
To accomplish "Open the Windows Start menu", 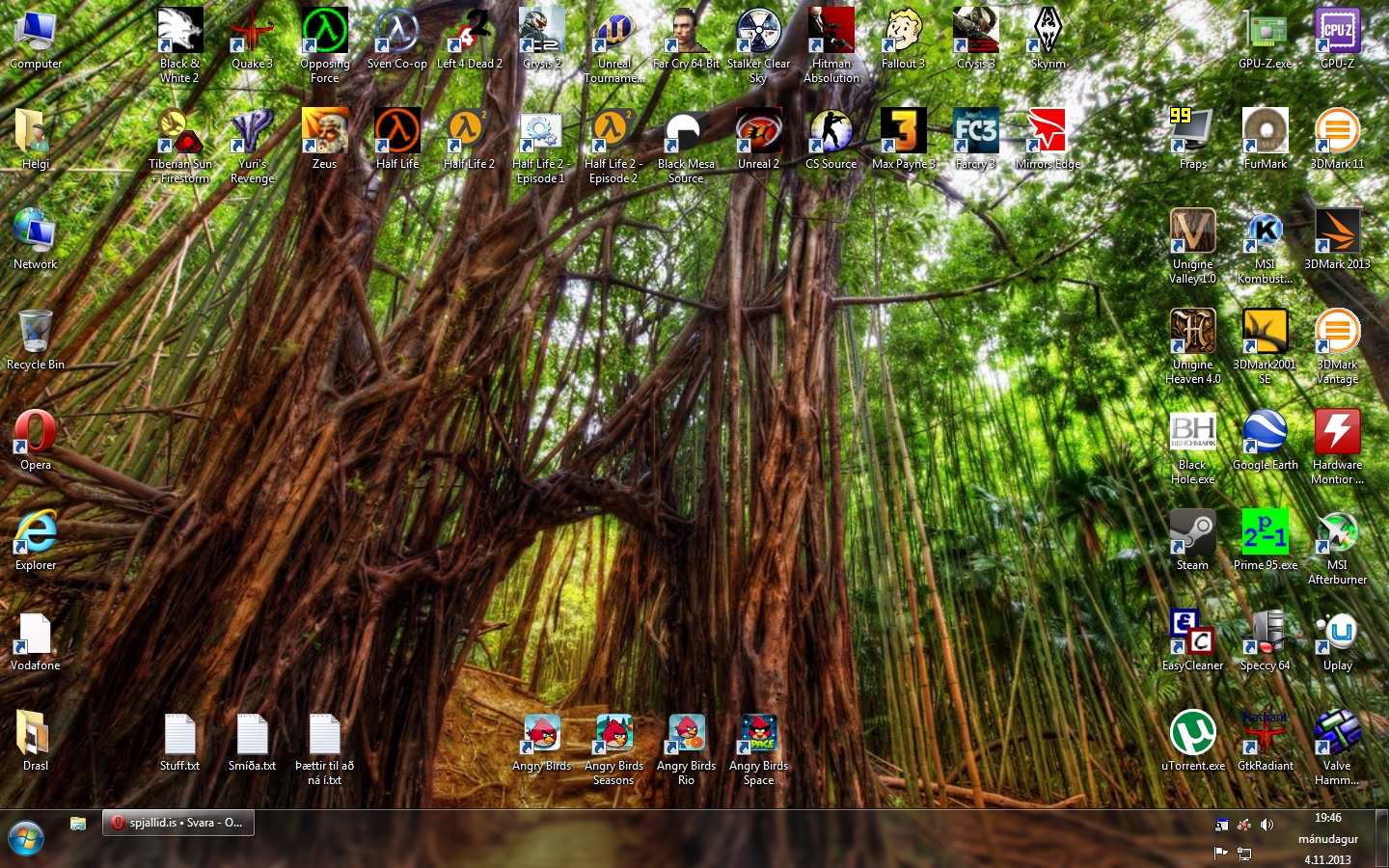I will (26, 838).
